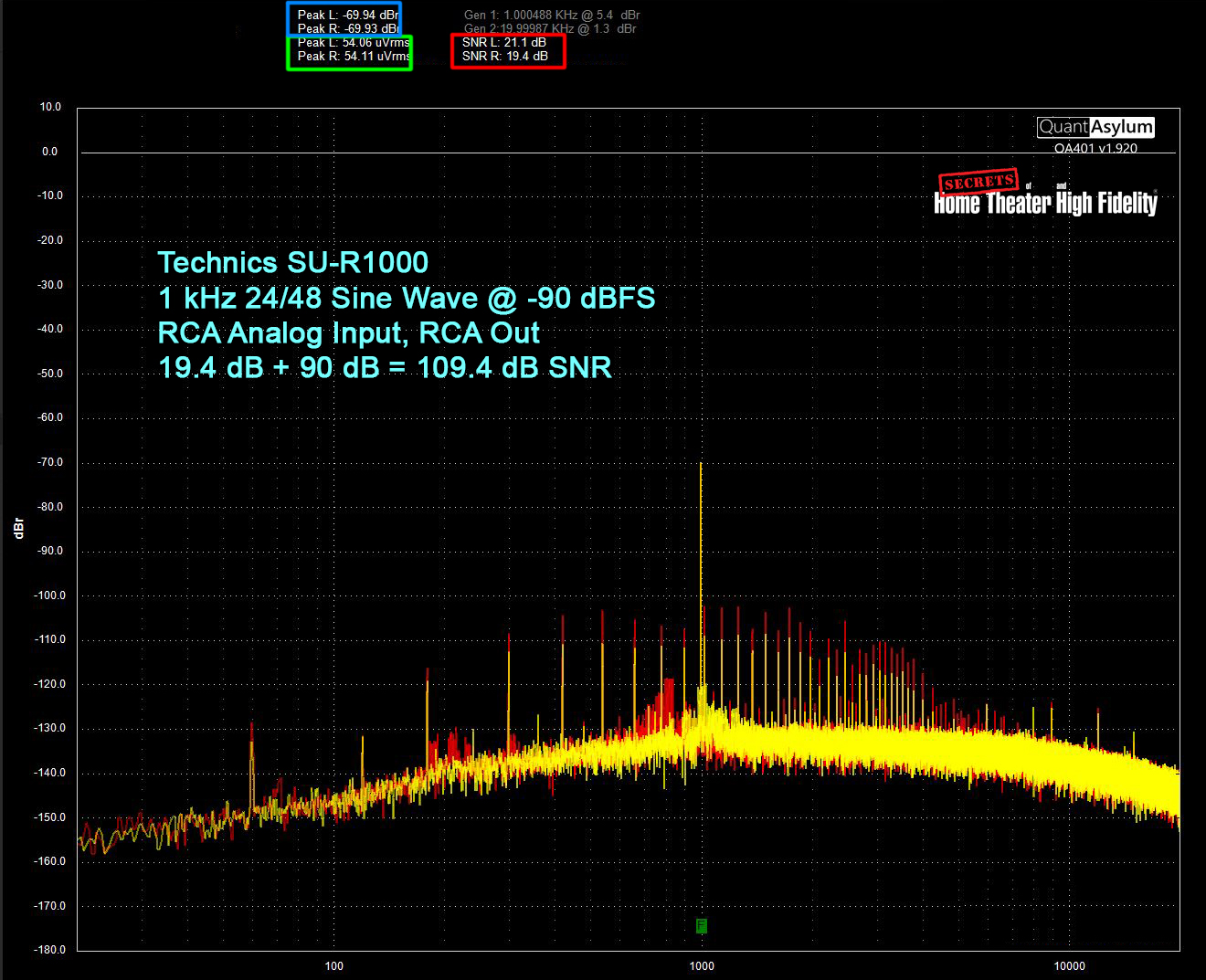Click the '100' frequency axis label
Viewport: 1206px width, 980px height.
click(334, 966)
